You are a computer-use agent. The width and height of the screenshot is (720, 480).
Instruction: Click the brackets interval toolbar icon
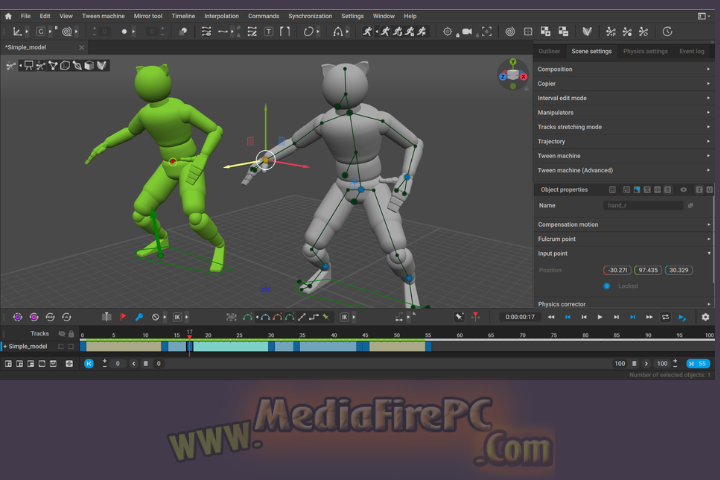pos(285,32)
